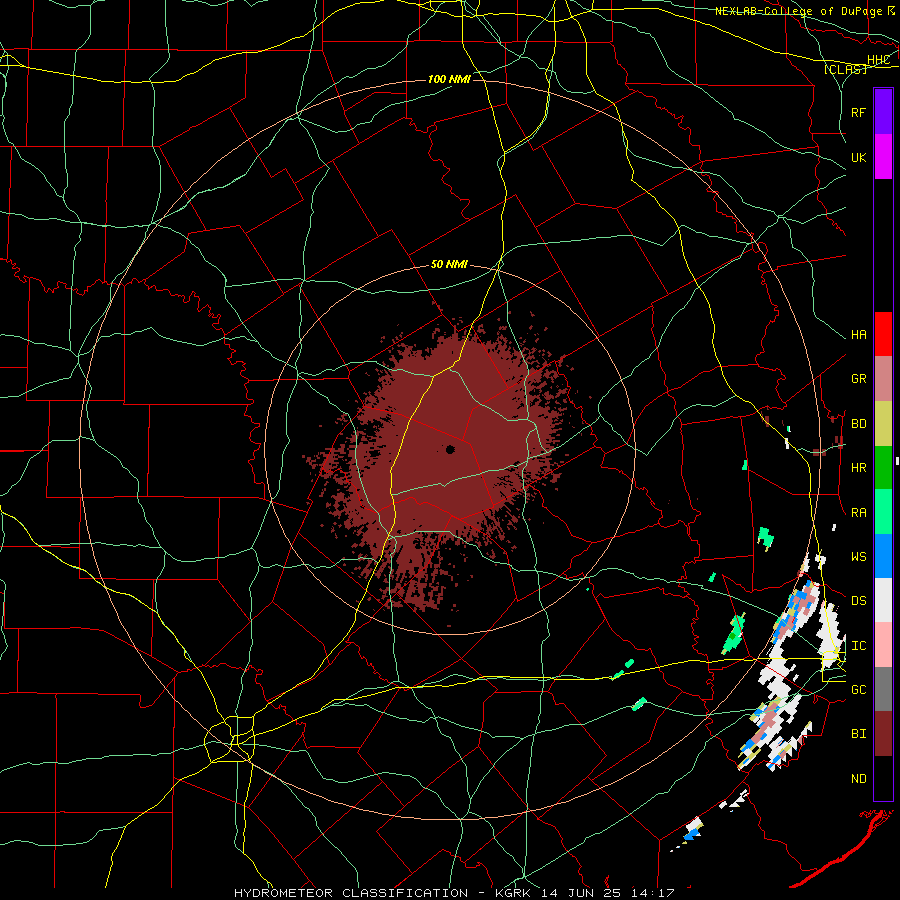This screenshot has width=900, height=900.
Task: Click the GR legend label
Action: (858, 379)
